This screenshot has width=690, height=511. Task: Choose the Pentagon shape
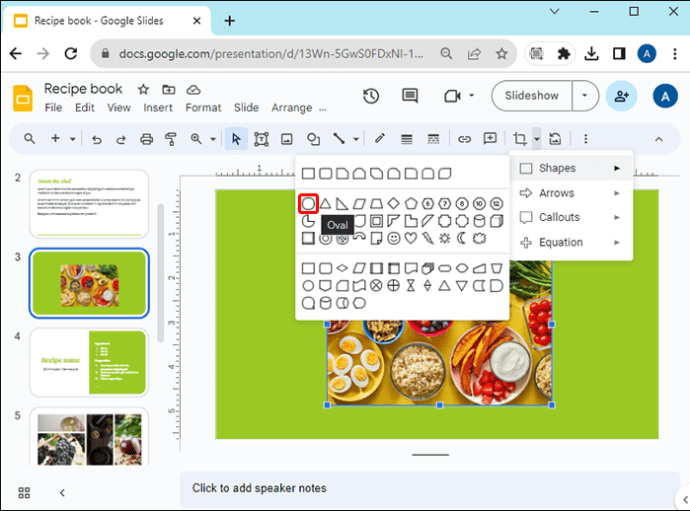(x=411, y=203)
